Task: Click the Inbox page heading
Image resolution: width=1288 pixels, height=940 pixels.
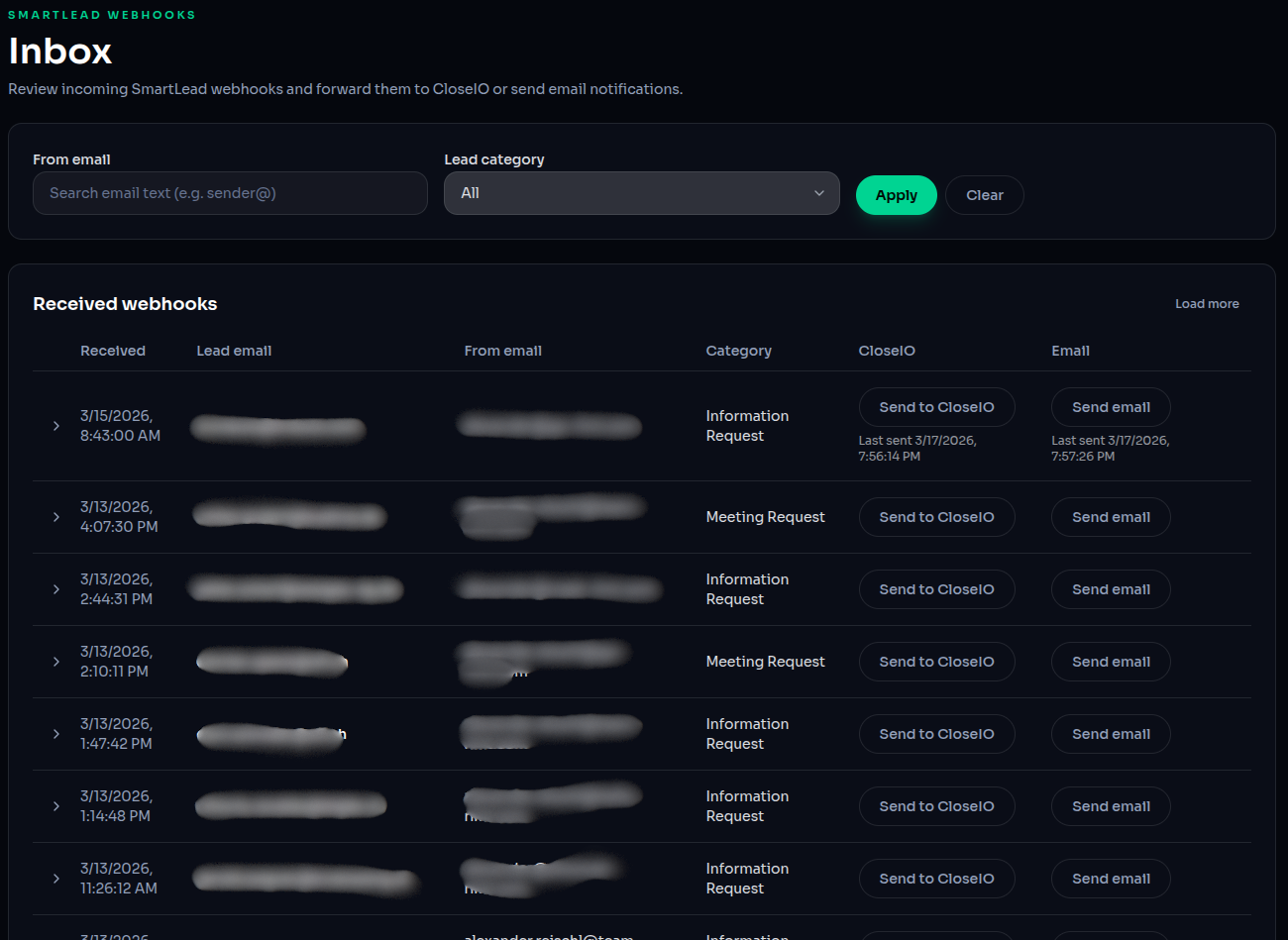Action: [60, 51]
